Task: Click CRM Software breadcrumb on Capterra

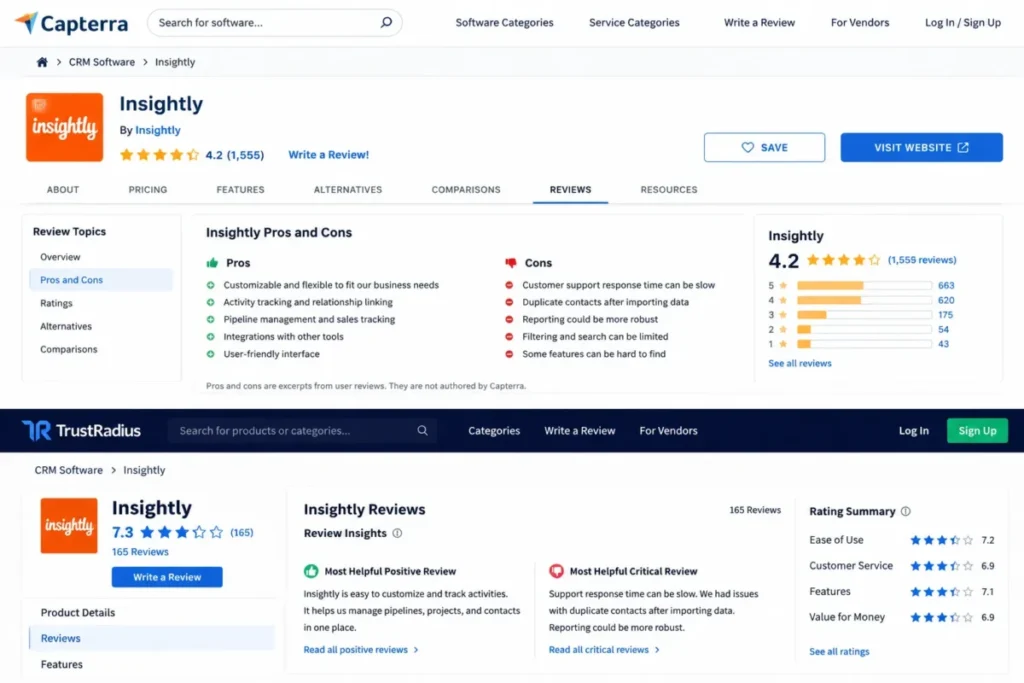Action: click(x=102, y=62)
